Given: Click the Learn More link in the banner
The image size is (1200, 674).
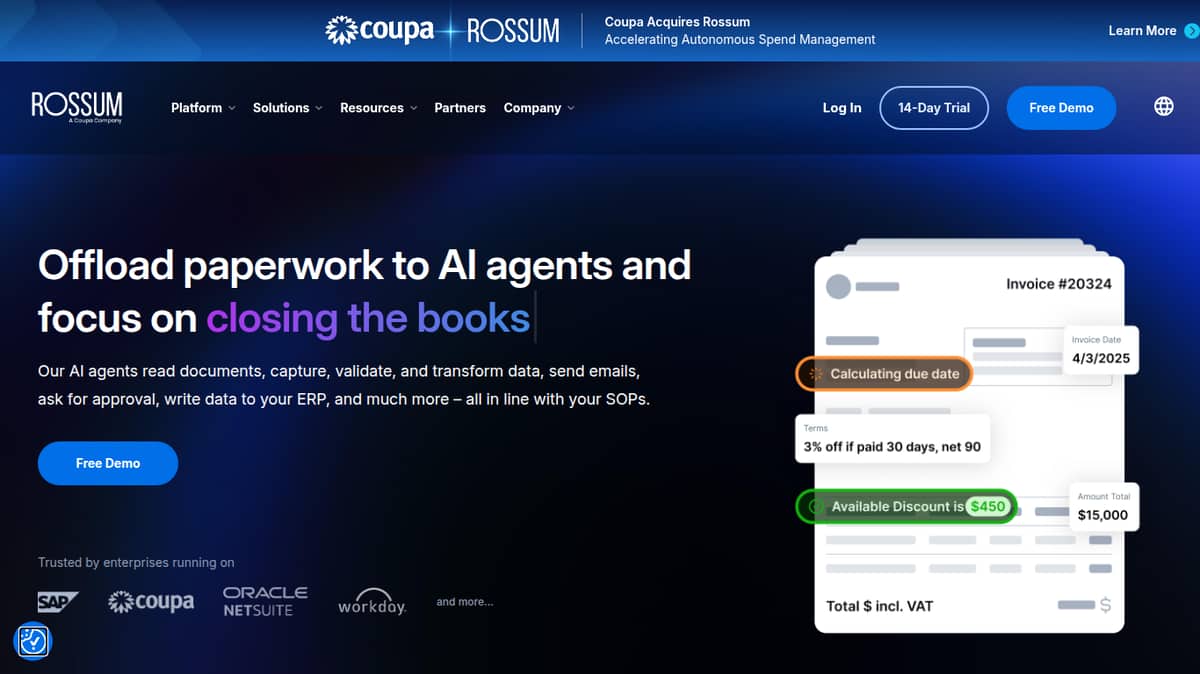Looking at the screenshot, I should [x=1142, y=31].
